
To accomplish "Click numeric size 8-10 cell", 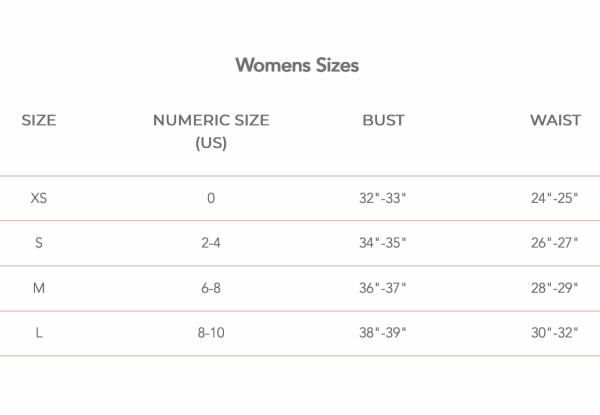I will pyautogui.click(x=211, y=333).
